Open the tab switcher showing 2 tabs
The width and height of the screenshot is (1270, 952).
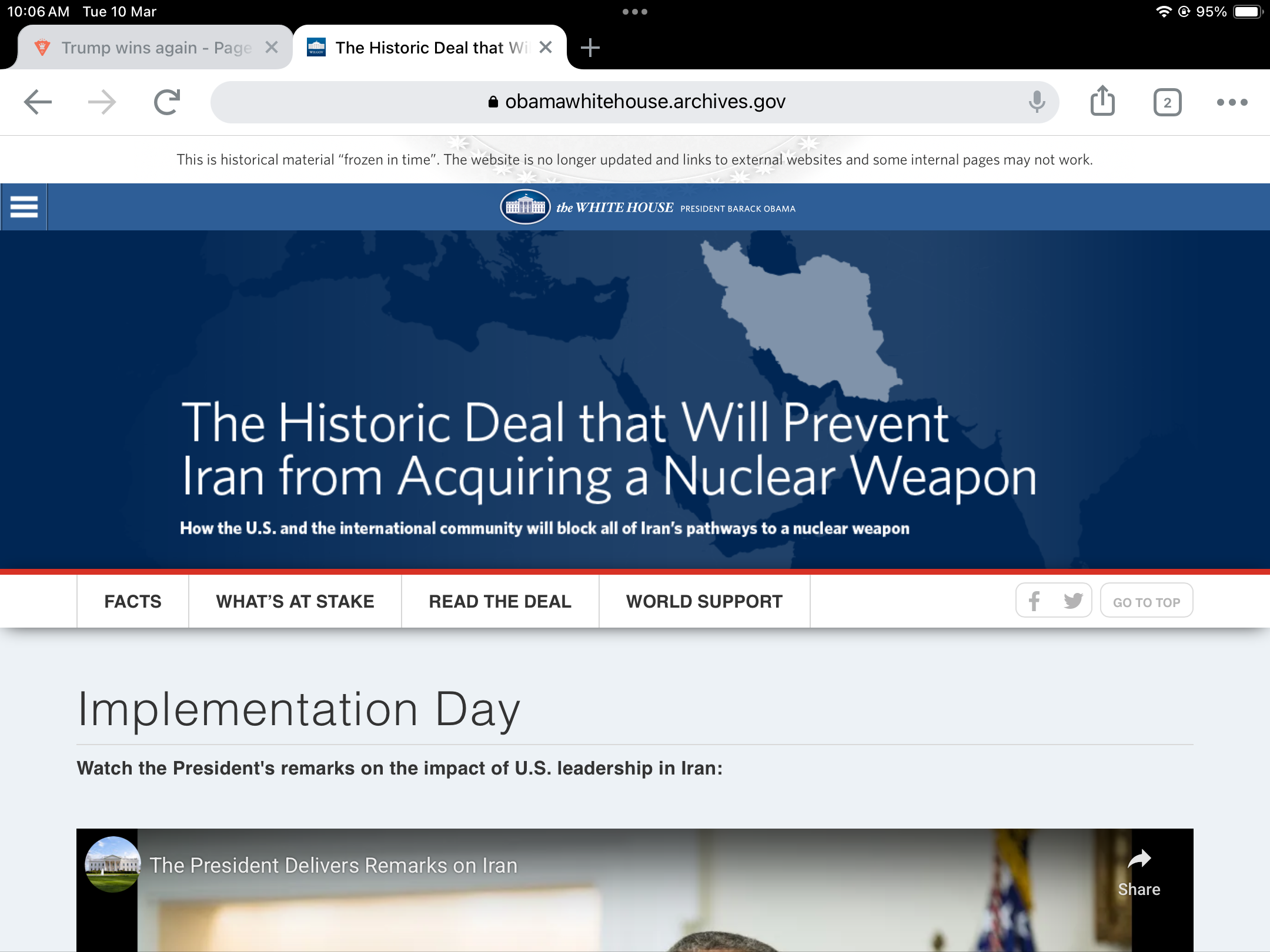(1167, 103)
